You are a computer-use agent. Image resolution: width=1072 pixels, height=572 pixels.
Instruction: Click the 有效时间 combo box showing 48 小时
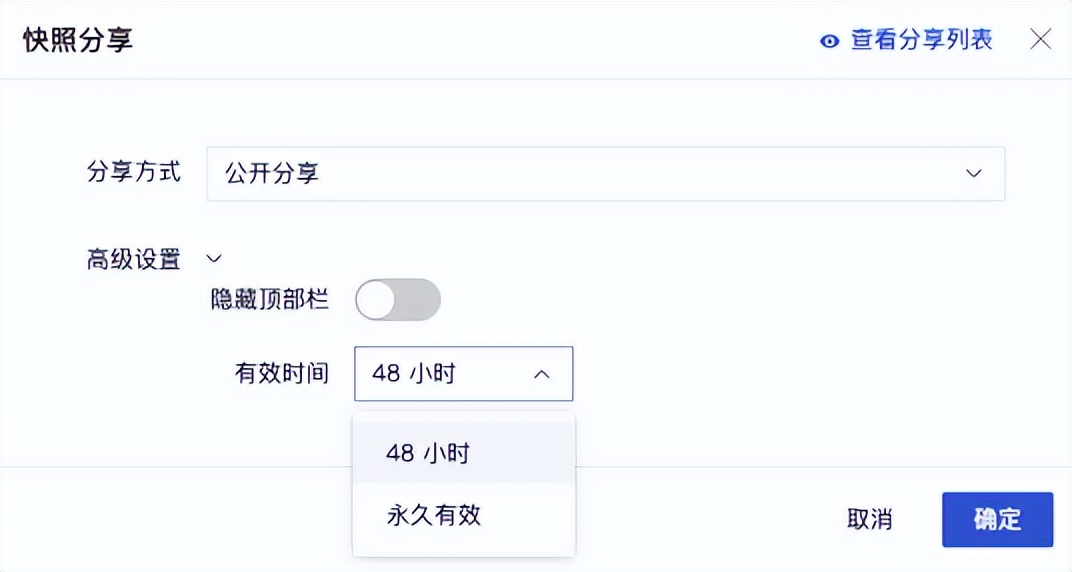[x=464, y=374]
